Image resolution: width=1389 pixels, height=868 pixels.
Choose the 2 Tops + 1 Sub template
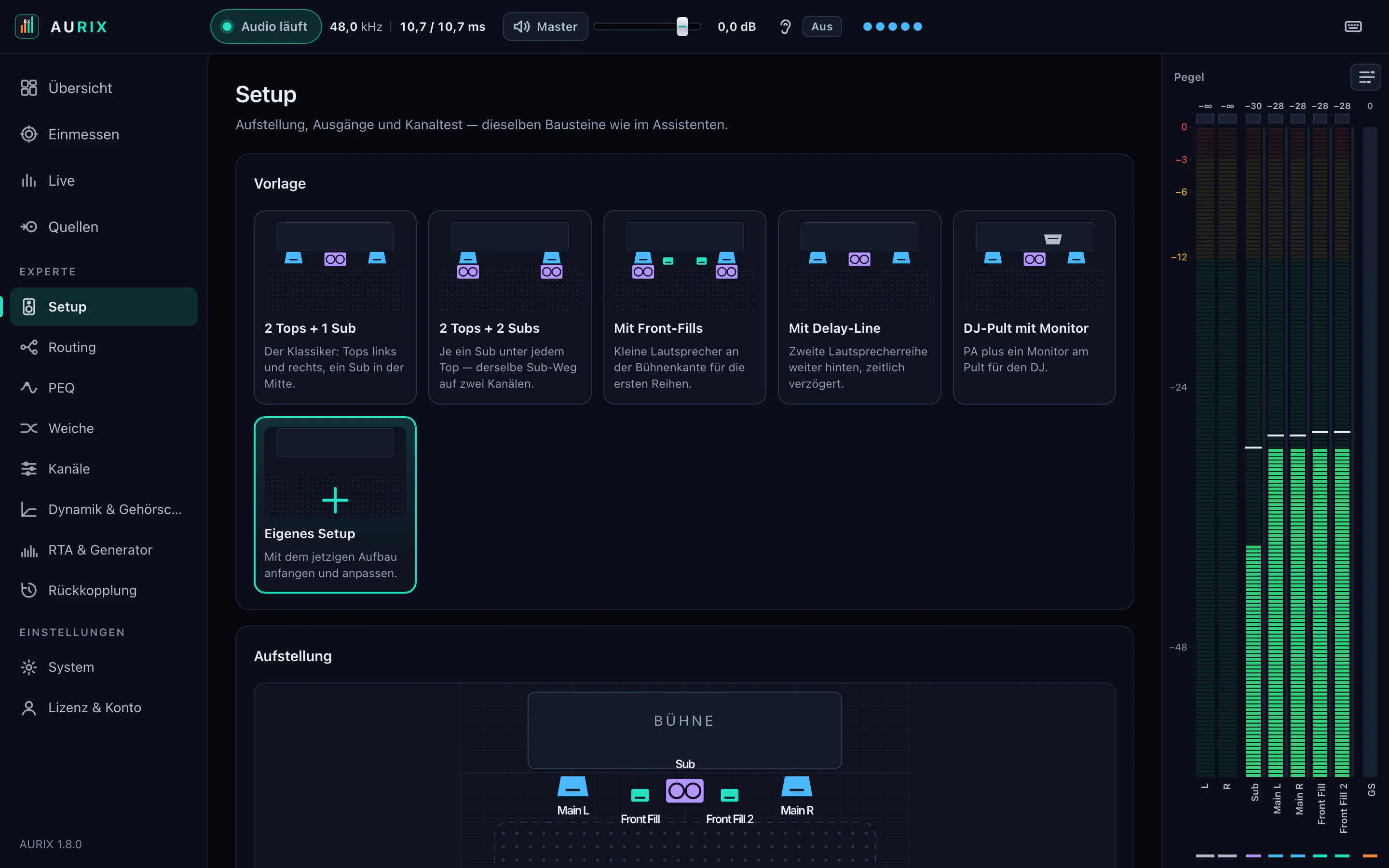335,307
